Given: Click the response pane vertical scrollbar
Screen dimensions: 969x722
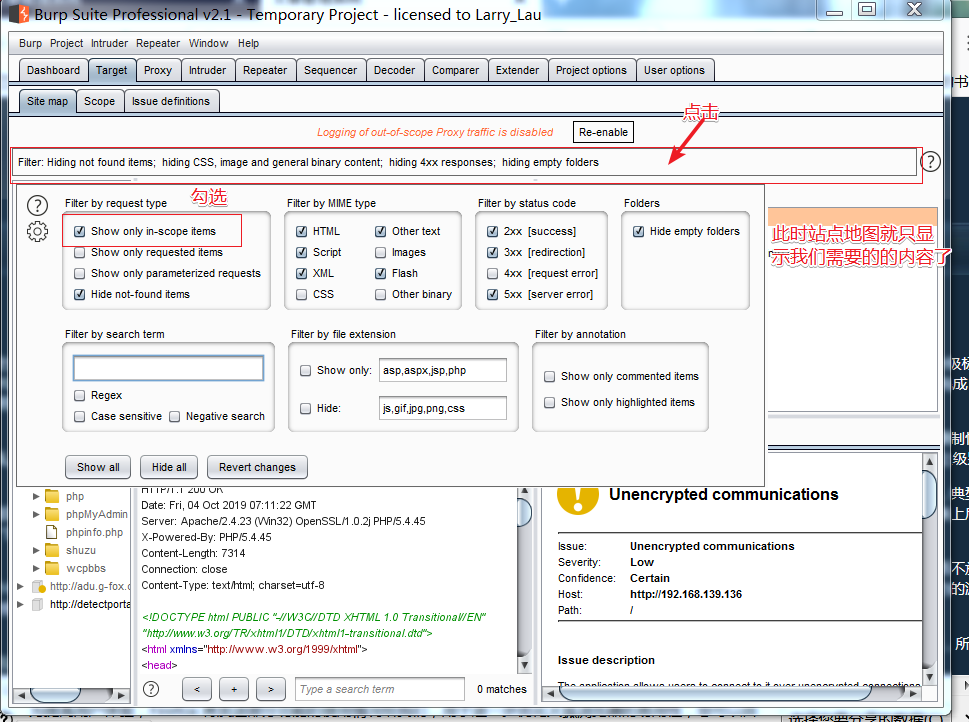Looking at the screenshot, I should click(524, 580).
